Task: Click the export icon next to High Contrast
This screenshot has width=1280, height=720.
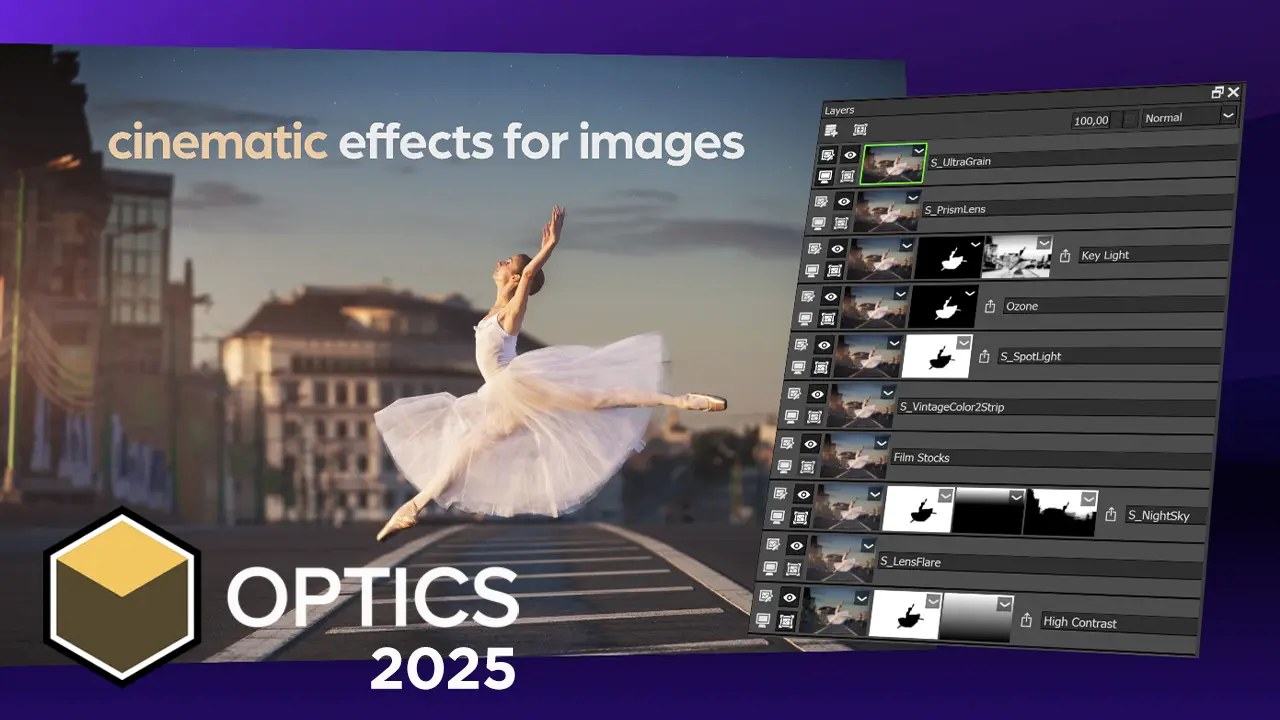Action: coord(1026,621)
